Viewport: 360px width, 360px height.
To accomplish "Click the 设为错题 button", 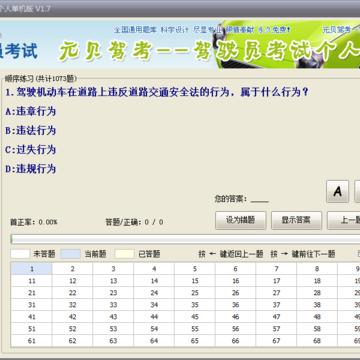I will tap(241, 220).
